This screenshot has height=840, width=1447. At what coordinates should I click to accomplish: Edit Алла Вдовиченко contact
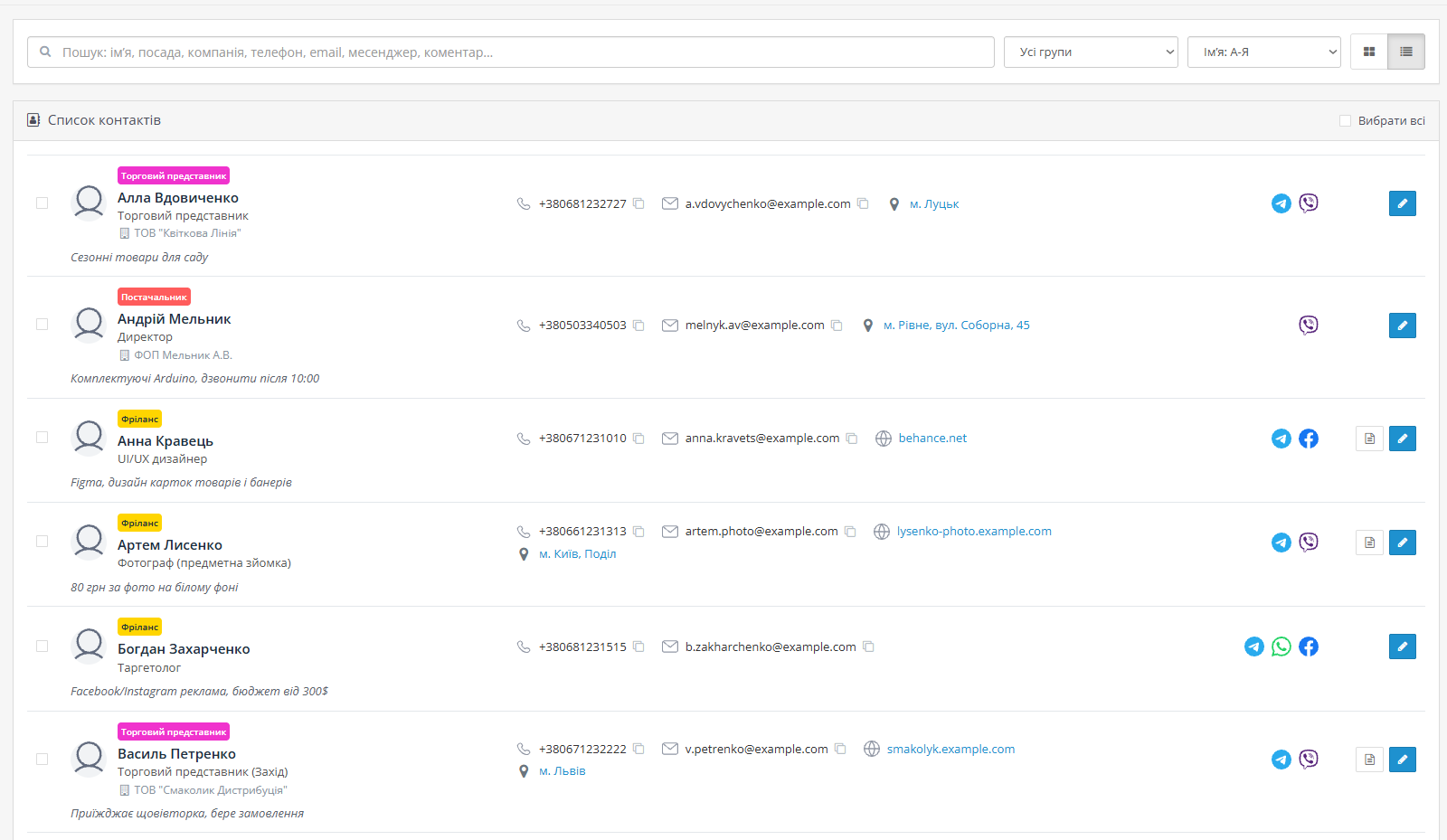point(1403,203)
